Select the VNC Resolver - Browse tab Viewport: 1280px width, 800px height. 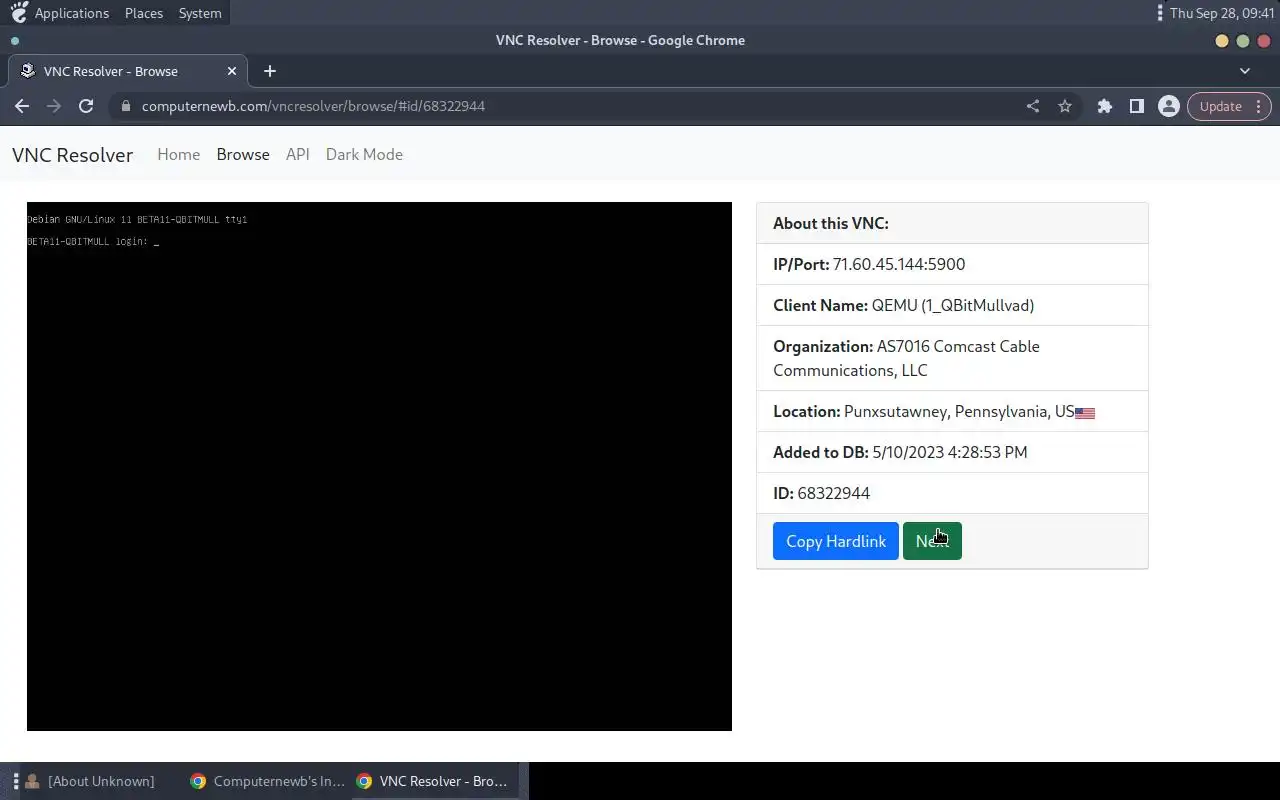[x=128, y=71]
